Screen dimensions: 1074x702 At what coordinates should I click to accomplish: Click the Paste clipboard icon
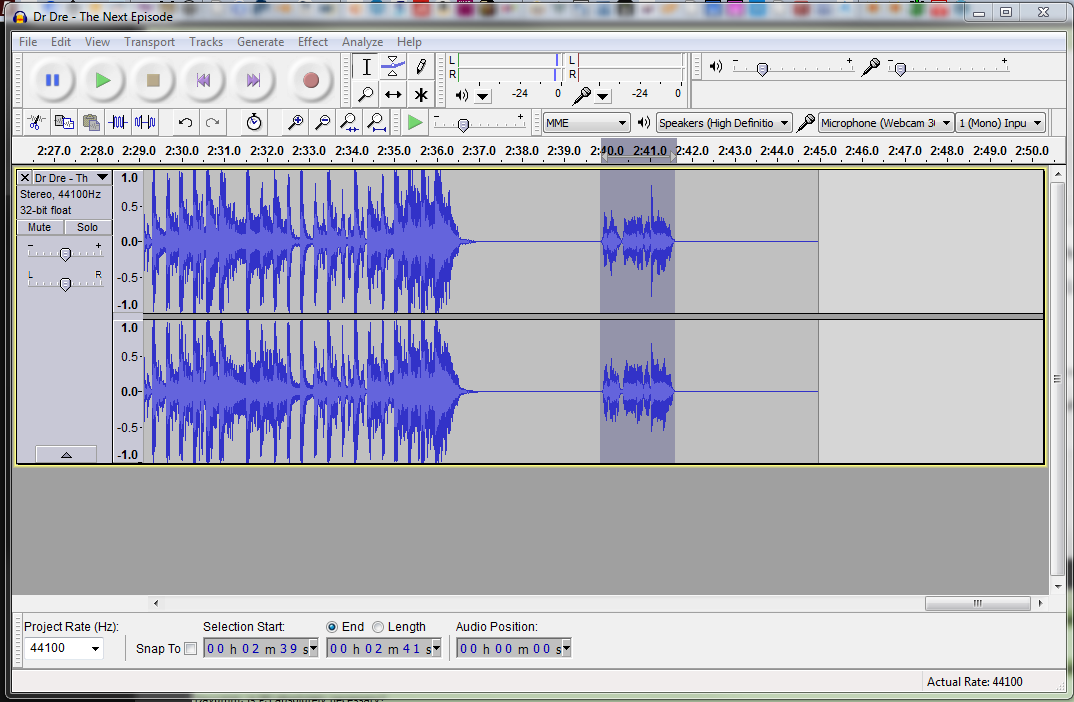[x=90, y=123]
